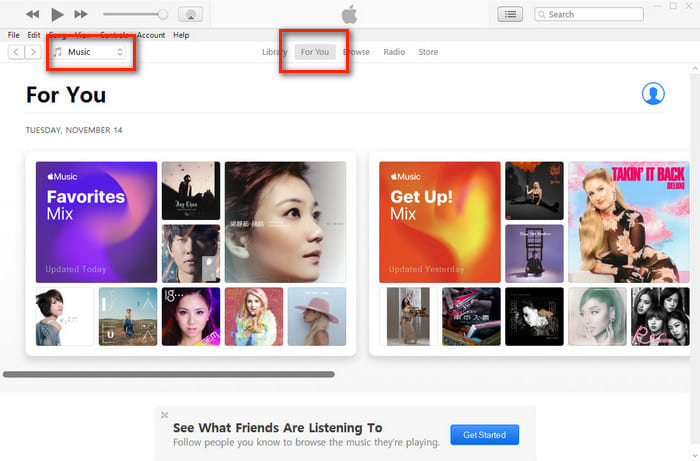Open the account profile avatar icon
The height and width of the screenshot is (461, 700).
tap(653, 94)
